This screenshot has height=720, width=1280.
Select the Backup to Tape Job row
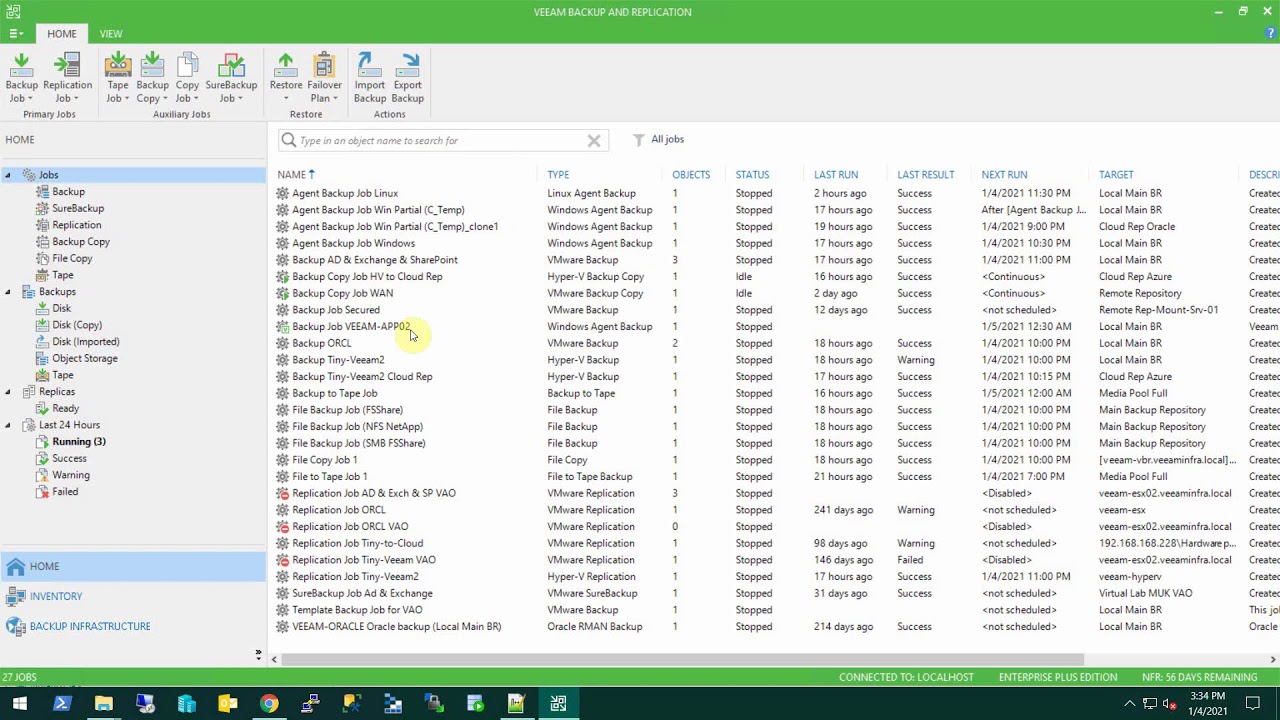point(775,393)
